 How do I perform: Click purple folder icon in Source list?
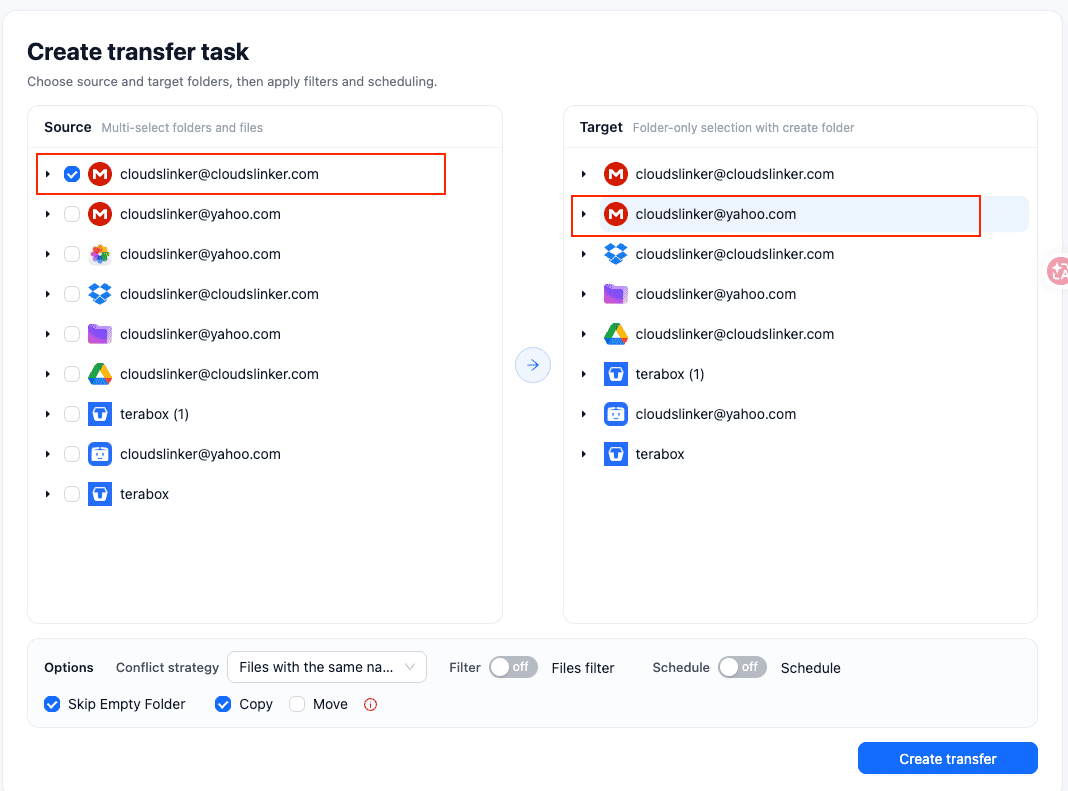pos(100,334)
